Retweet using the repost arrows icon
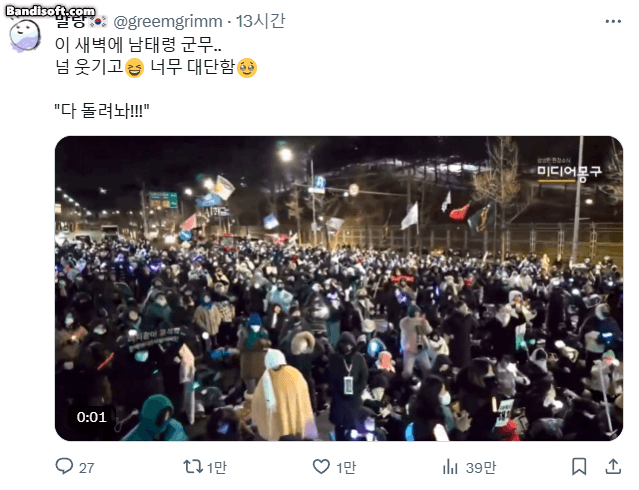The image size is (639, 490). 193,466
